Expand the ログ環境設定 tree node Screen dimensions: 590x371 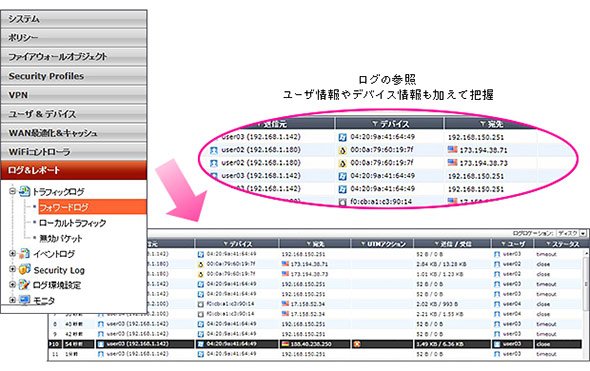pyautogui.click(x=12, y=284)
